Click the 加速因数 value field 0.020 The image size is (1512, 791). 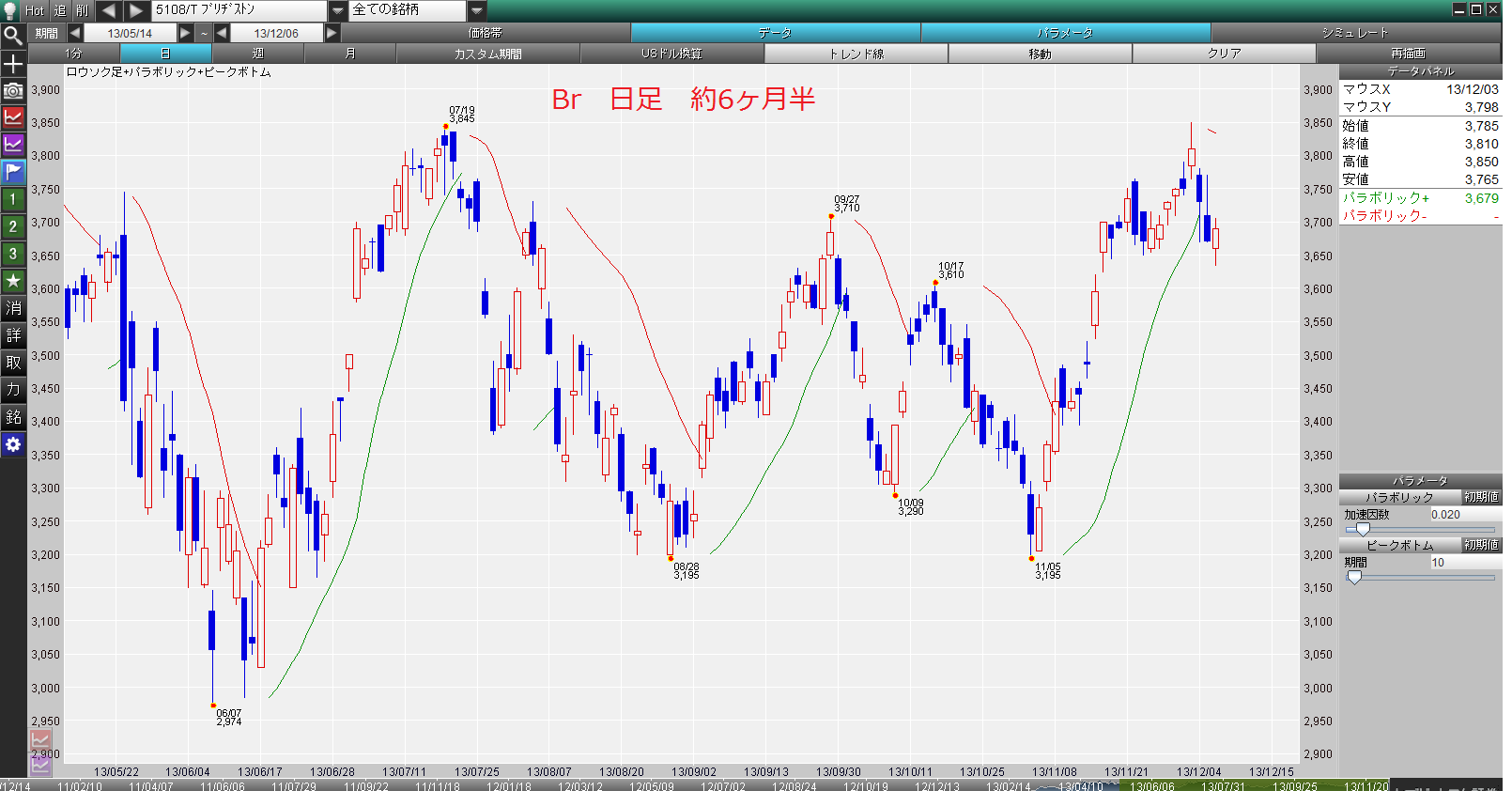click(x=1464, y=515)
